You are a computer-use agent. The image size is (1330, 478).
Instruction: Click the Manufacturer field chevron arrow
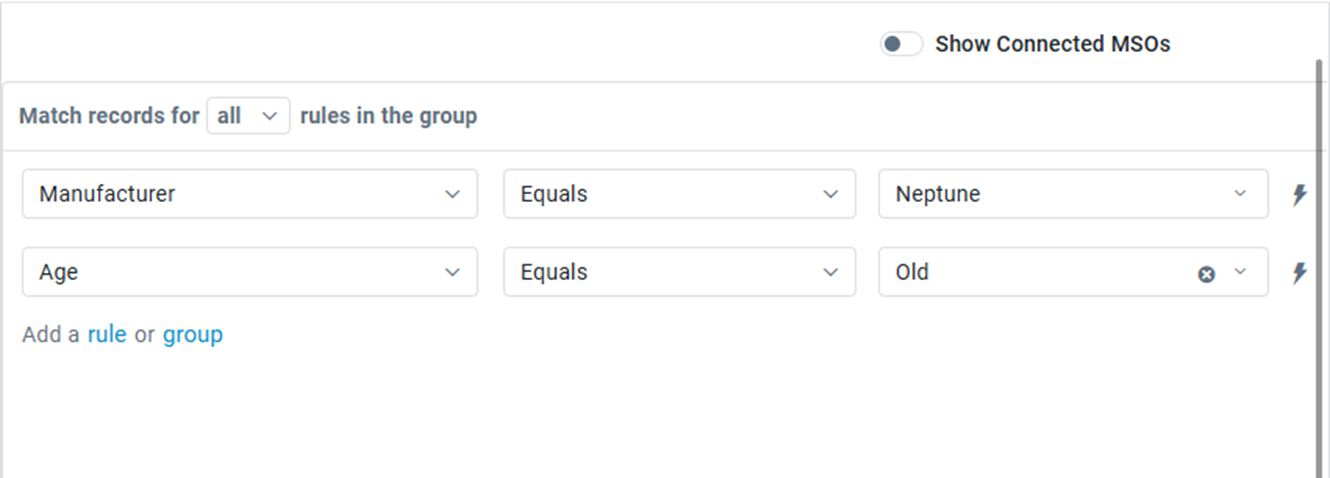[453, 194]
